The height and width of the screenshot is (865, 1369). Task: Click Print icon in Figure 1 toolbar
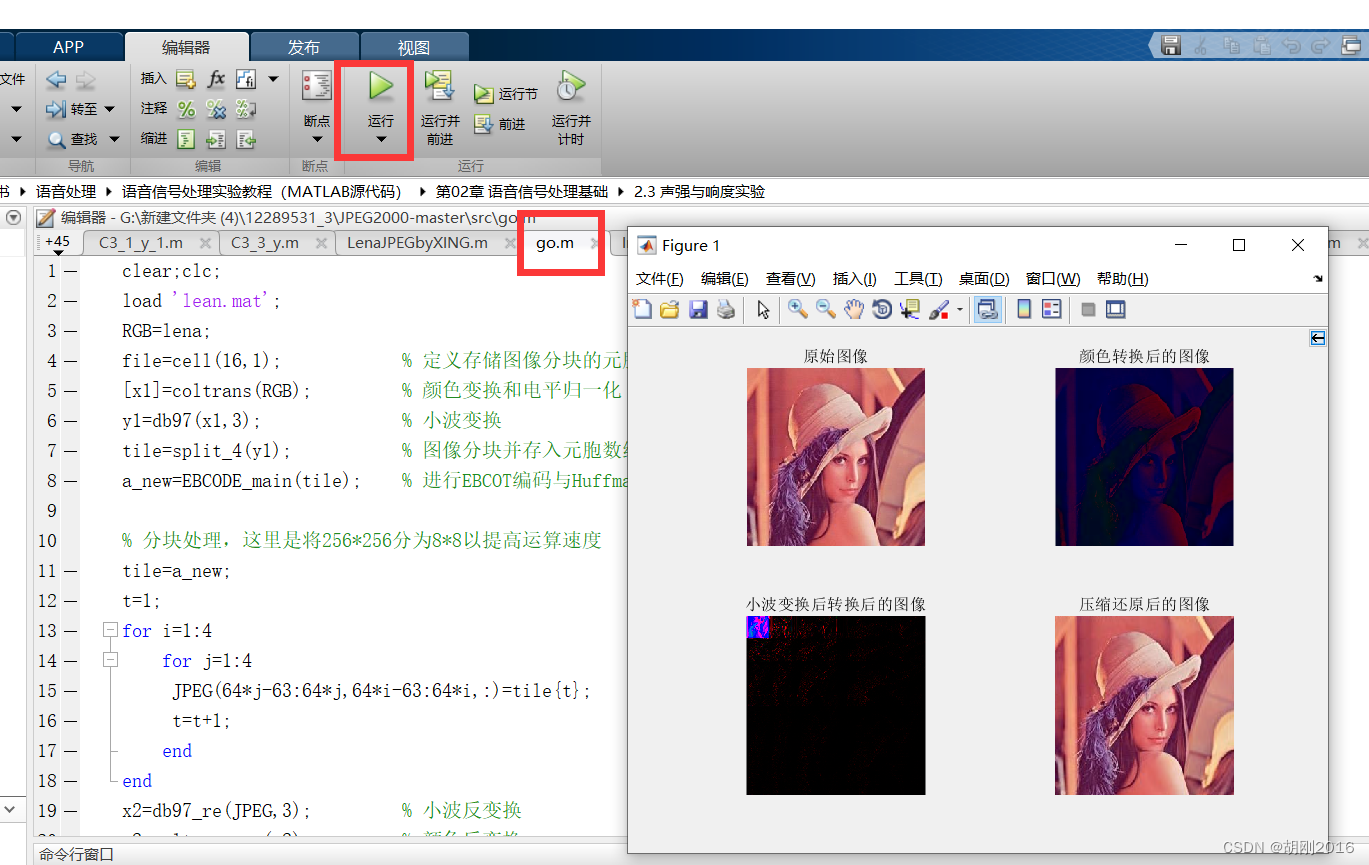coord(726,310)
